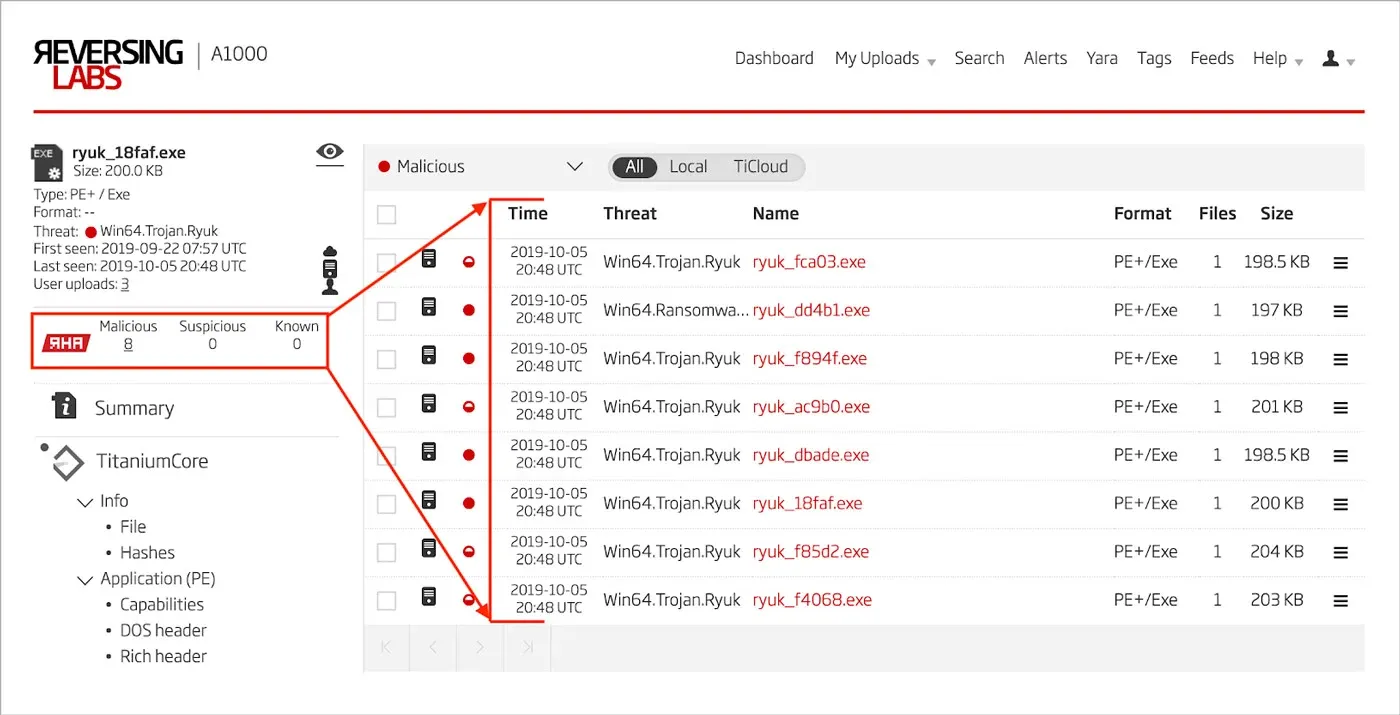This screenshot has height=715, width=1400.
Task: Tick the select-all checkbox in the table header
Action: 386,214
